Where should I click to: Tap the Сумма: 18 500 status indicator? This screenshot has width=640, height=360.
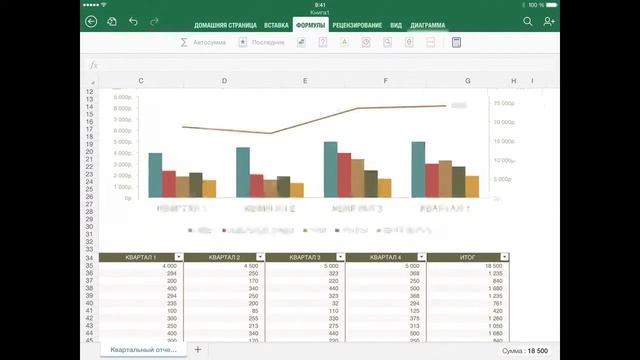pos(525,351)
